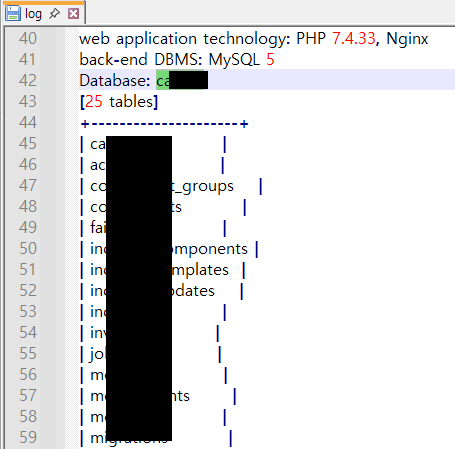Pin the log tab

(54, 14)
